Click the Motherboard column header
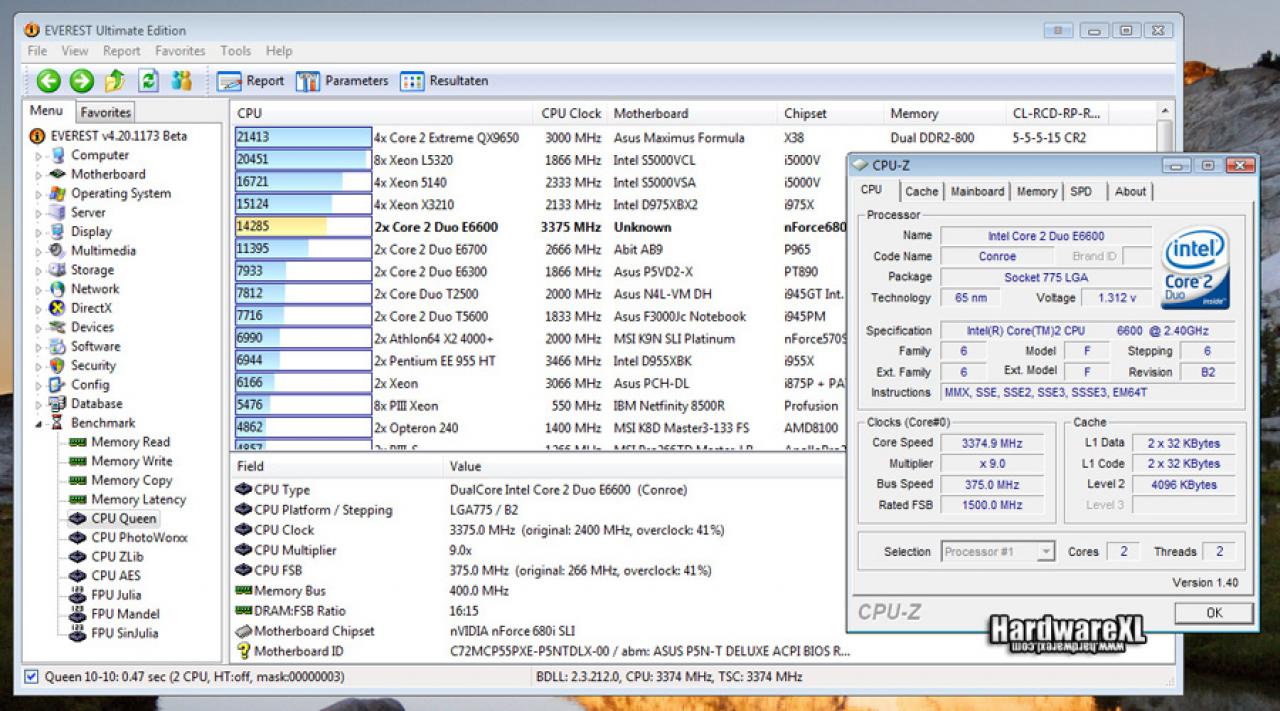The height and width of the screenshot is (711, 1280). pos(693,113)
